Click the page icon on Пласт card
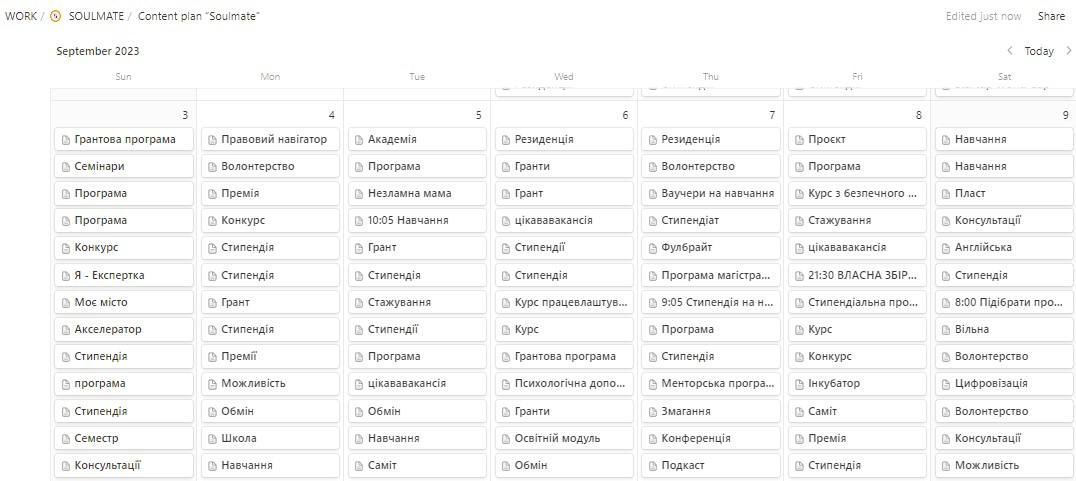The height and width of the screenshot is (481, 1076). click(946, 194)
